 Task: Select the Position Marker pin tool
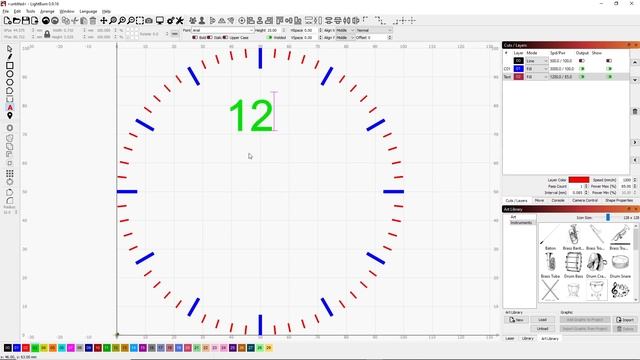(10, 116)
